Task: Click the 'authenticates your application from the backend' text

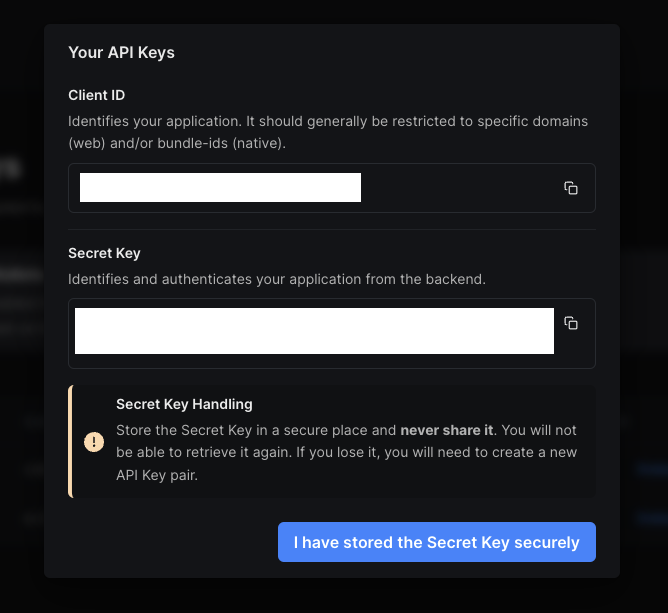Action: 324,279
